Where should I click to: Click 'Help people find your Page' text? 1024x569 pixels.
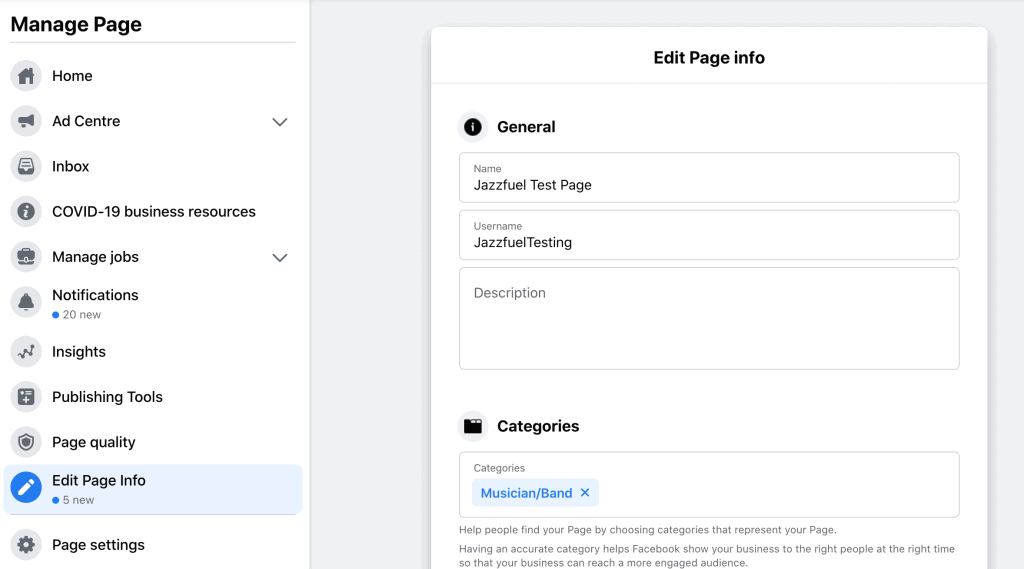(648, 530)
